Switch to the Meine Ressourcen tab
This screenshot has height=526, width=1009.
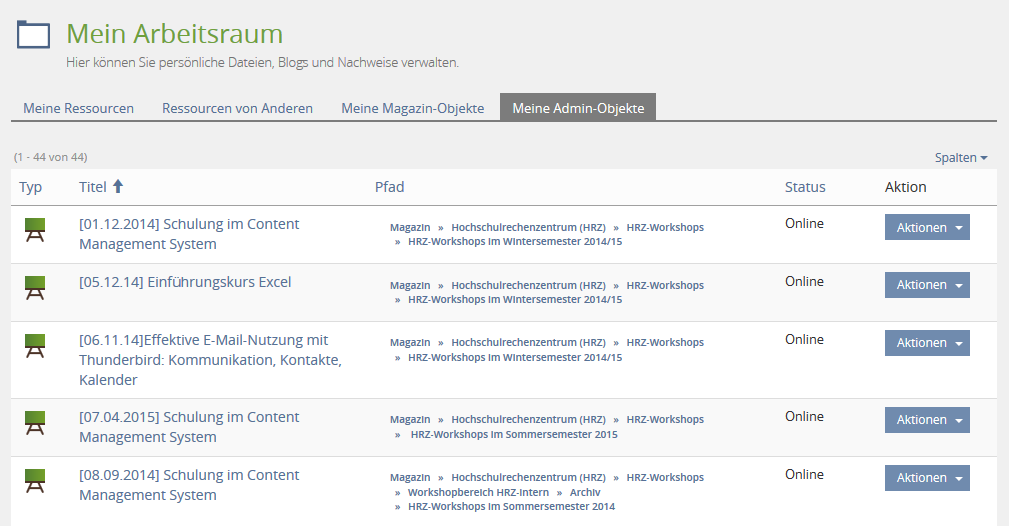point(78,108)
